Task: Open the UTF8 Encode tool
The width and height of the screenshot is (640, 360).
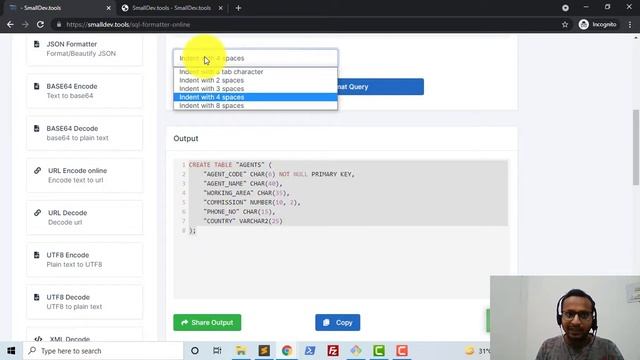Action: [84, 260]
